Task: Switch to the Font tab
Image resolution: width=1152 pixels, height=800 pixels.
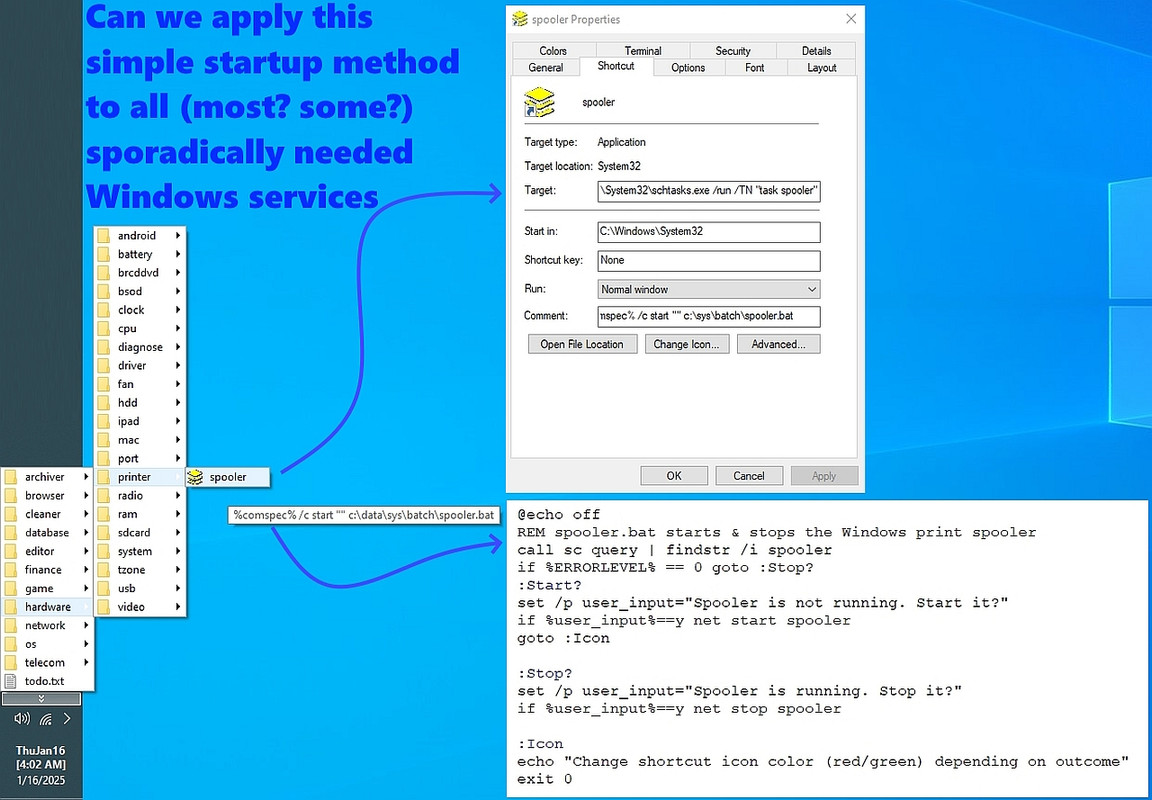Action: pos(755,68)
